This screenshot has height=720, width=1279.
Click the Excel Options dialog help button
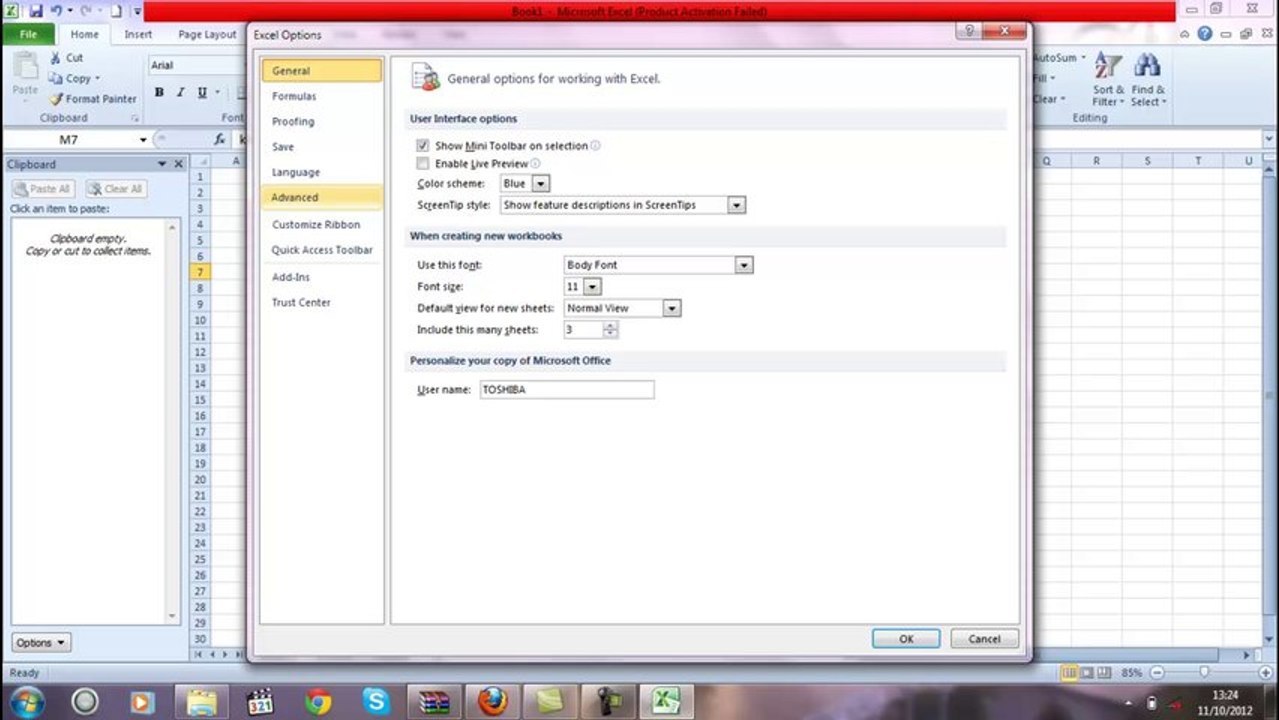point(967,32)
